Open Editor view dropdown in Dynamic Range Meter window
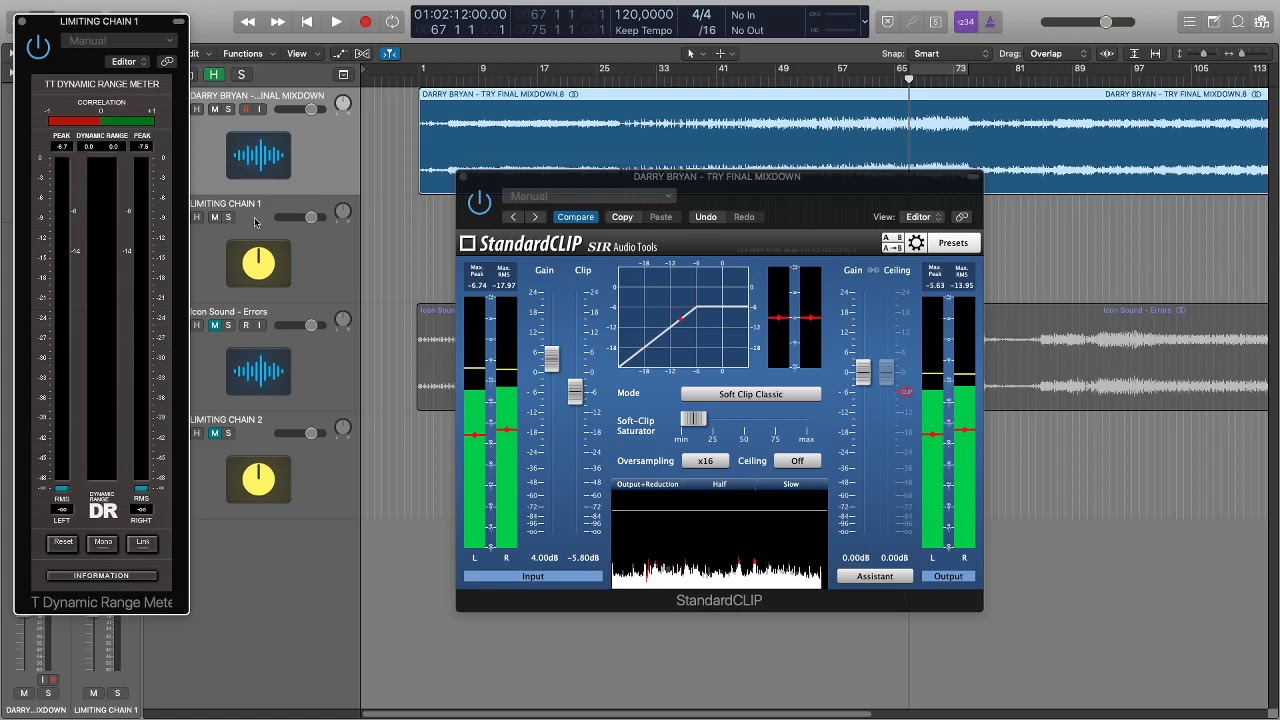Image resolution: width=1280 pixels, height=720 pixels. (x=128, y=62)
